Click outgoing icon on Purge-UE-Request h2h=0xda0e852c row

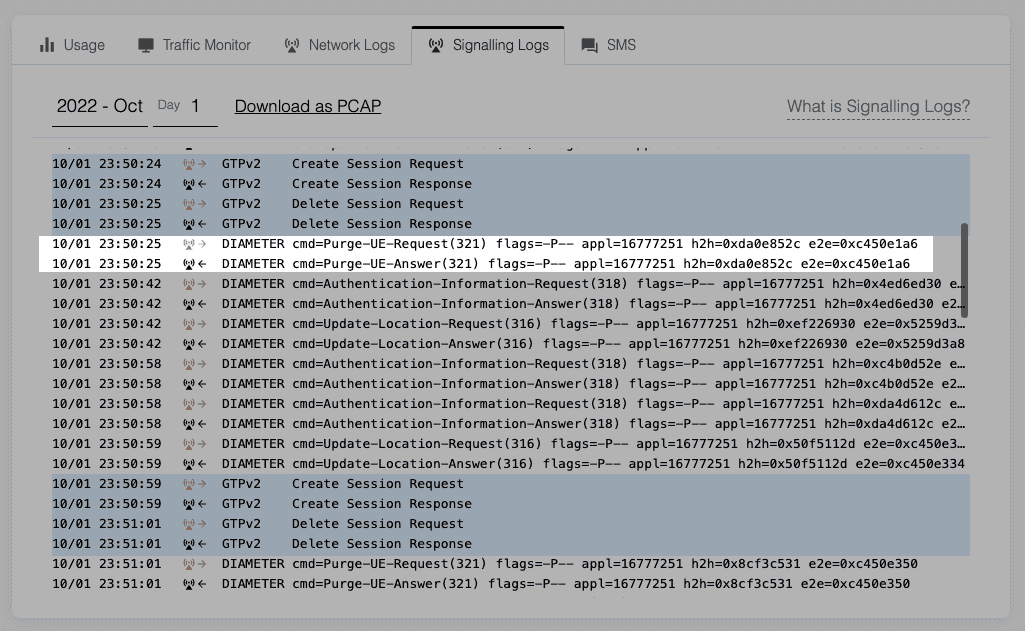click(194, 244)
